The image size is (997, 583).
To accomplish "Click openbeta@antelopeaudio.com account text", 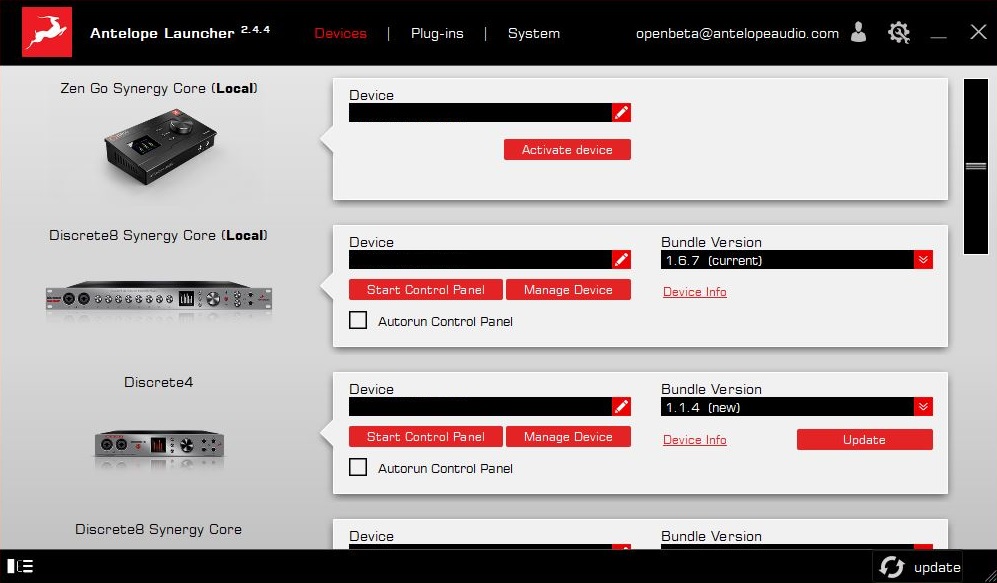I will coord(737,33).
